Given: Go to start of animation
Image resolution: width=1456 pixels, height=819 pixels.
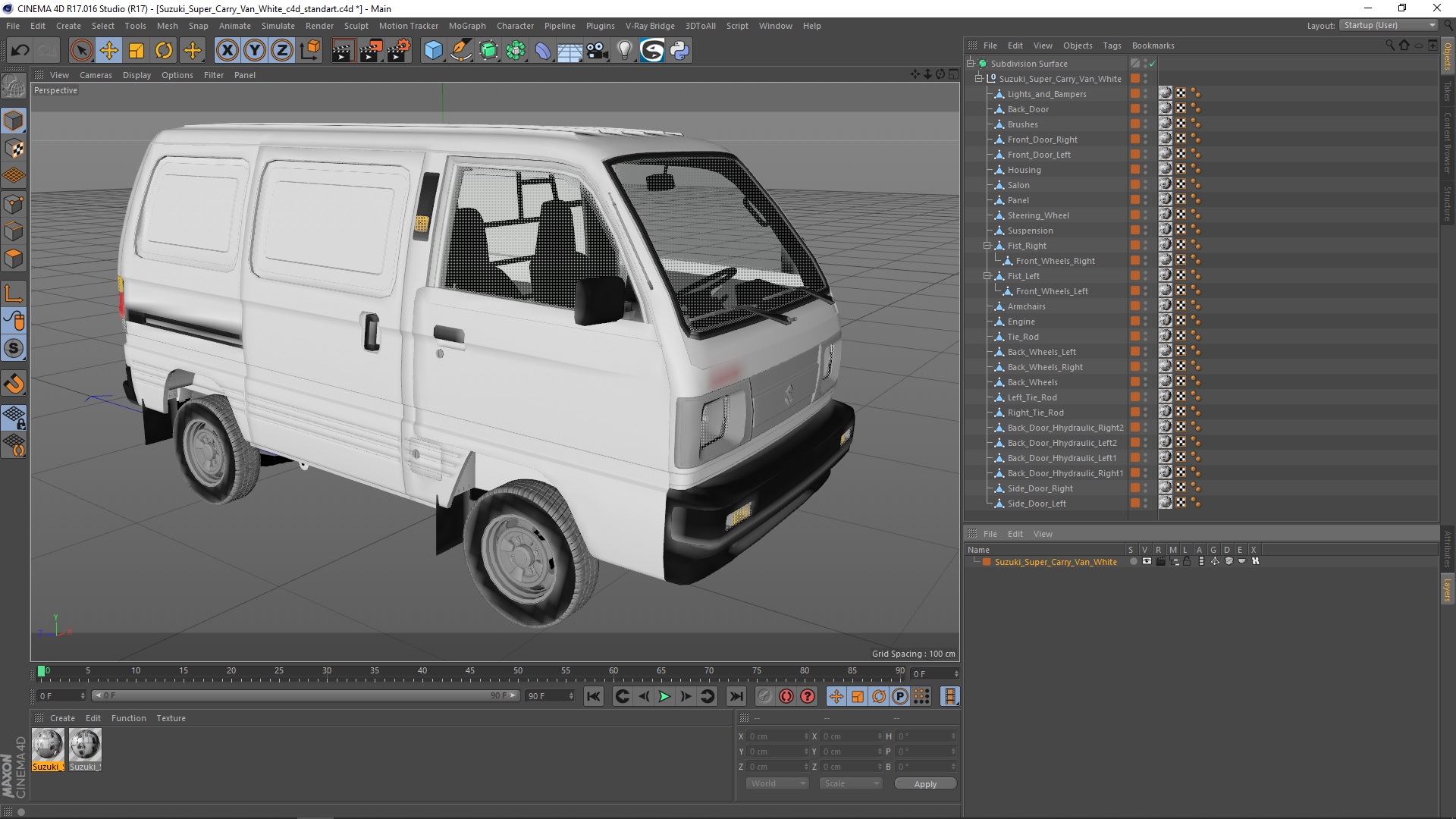Looking at the screenshot, I should click(594, 696).
